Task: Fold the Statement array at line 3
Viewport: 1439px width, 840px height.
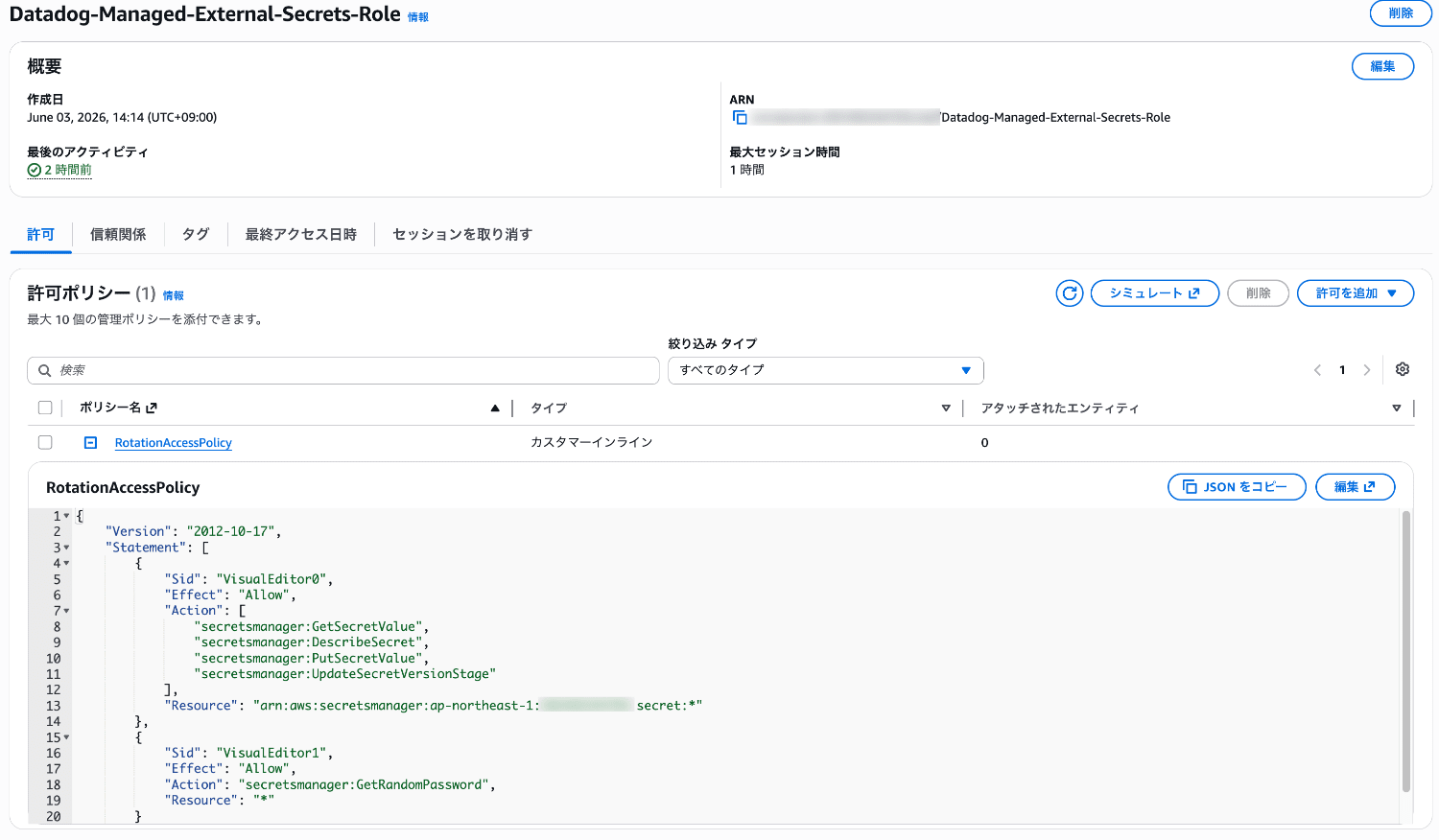Action: click(x=66, y=548)
